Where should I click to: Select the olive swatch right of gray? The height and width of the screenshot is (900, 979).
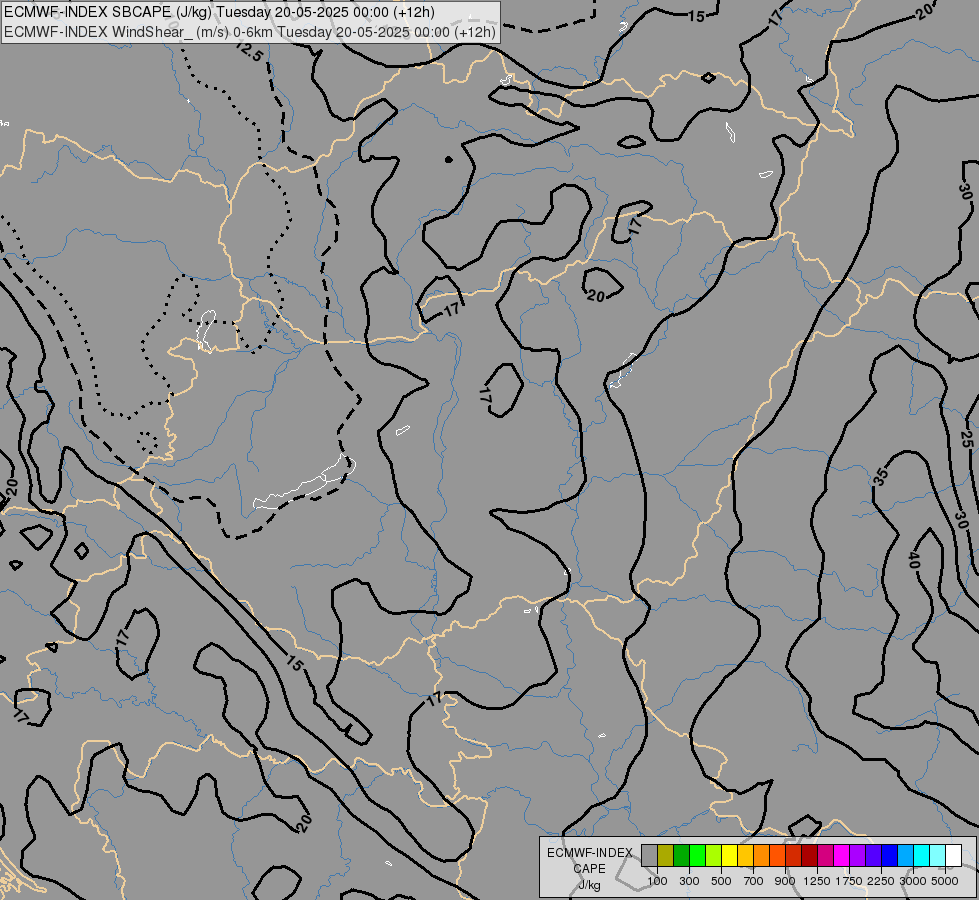[666, 855]
